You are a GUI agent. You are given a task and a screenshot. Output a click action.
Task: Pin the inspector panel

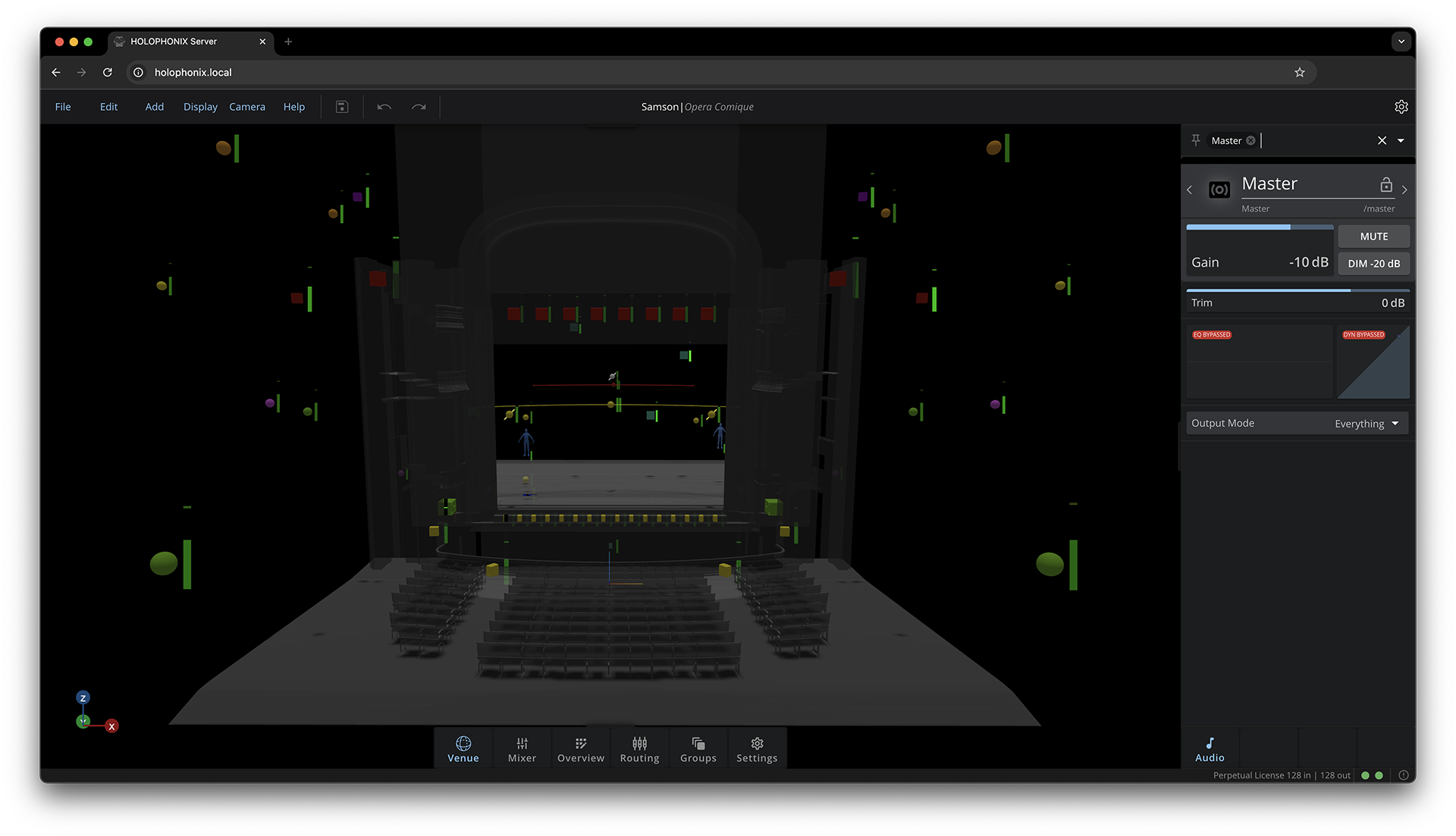click(1196, 140)
